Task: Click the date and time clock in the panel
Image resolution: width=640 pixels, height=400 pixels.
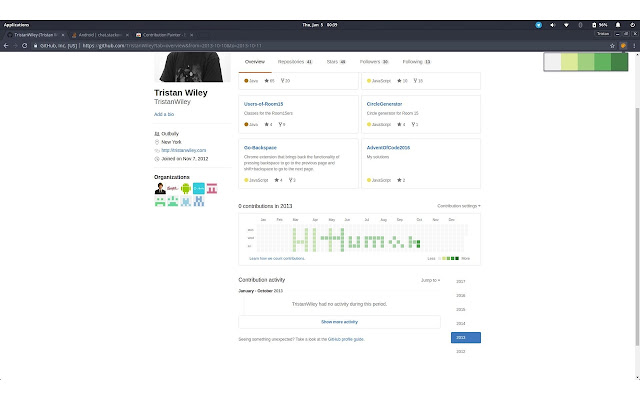Action: [x=320, y=25]
